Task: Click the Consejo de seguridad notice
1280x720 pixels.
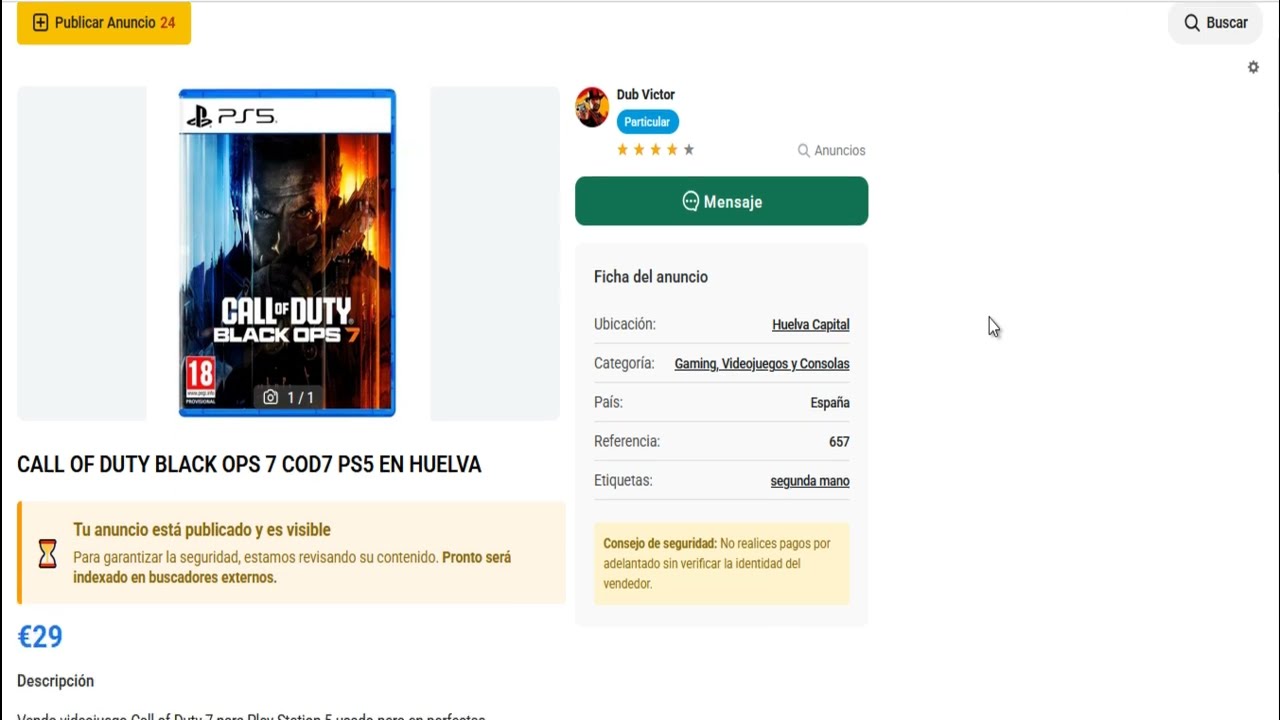Action: pos(722,563)
